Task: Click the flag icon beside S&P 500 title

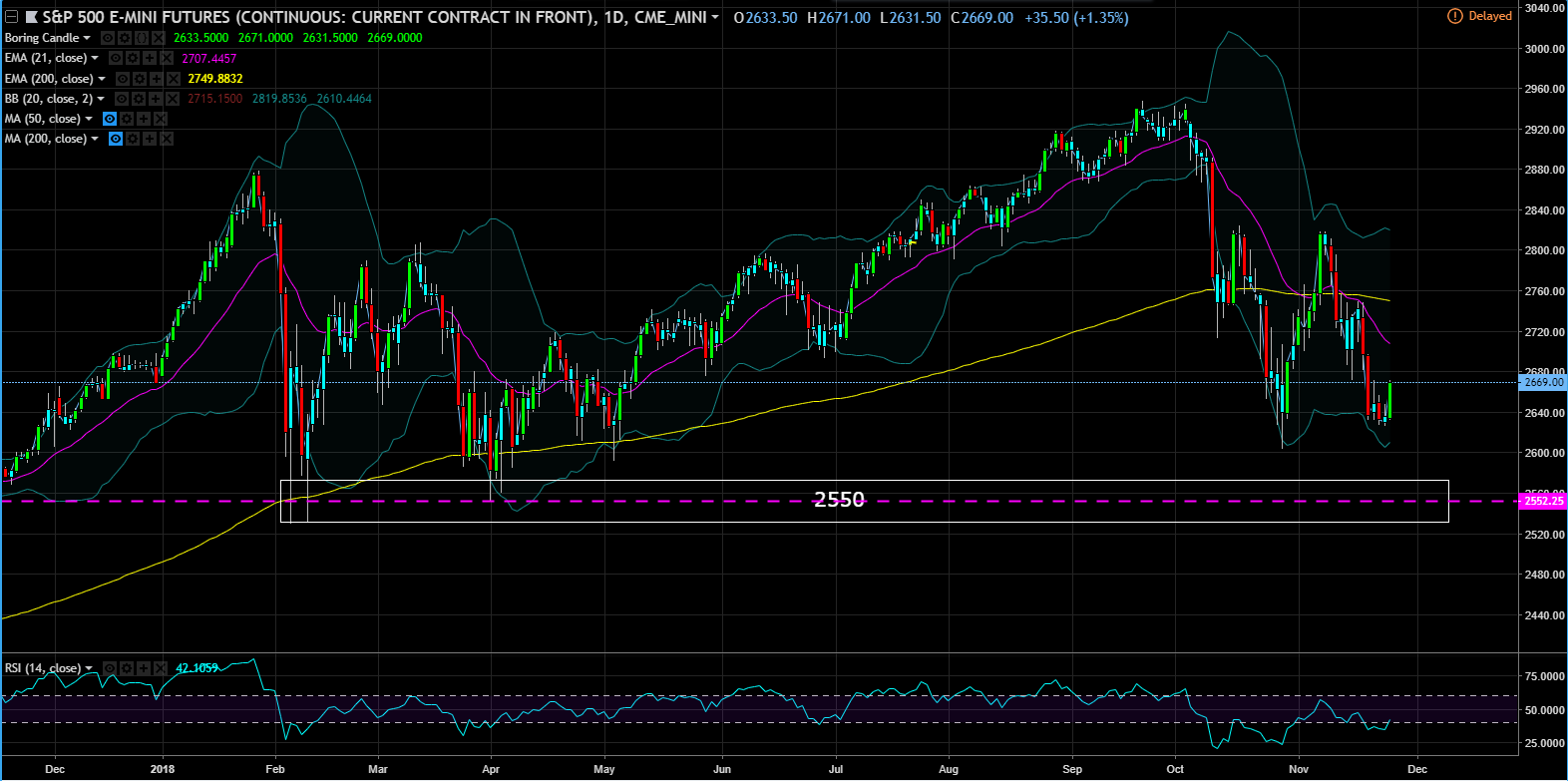Action: [31, 17]
